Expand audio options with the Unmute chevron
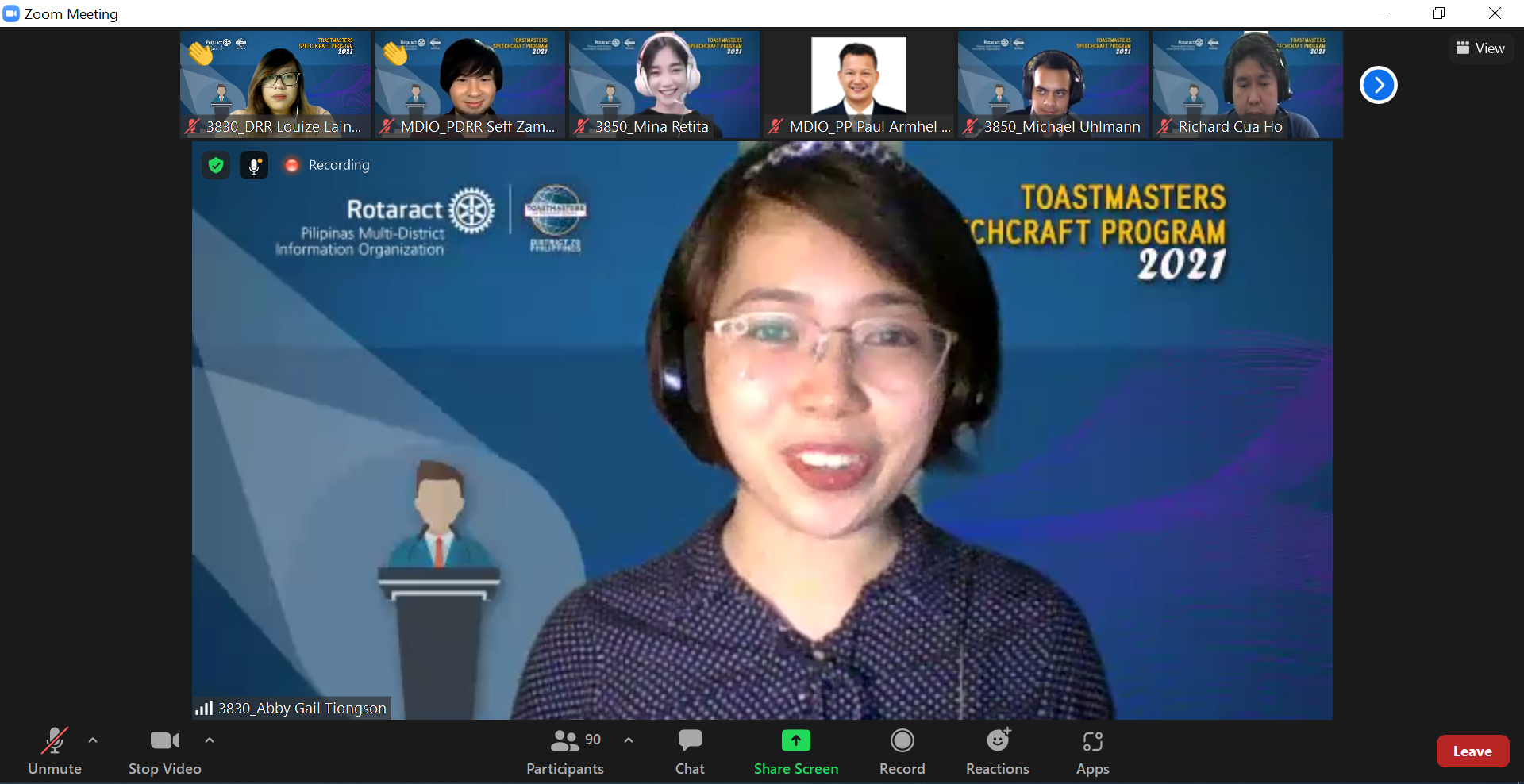 [x=93, y=740]
